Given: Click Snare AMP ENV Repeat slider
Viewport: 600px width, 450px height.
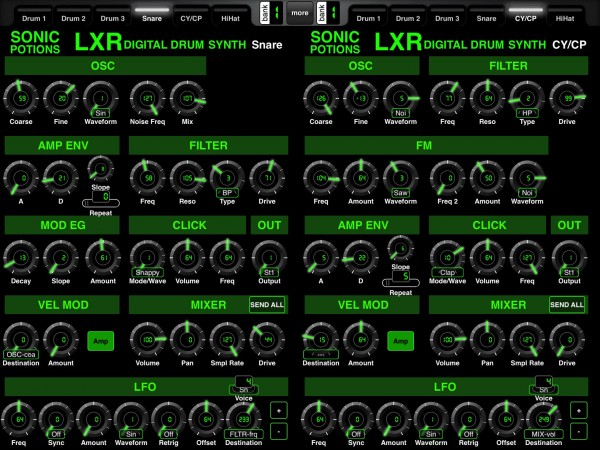Looking at the screenshot, I should coord(101,203).
